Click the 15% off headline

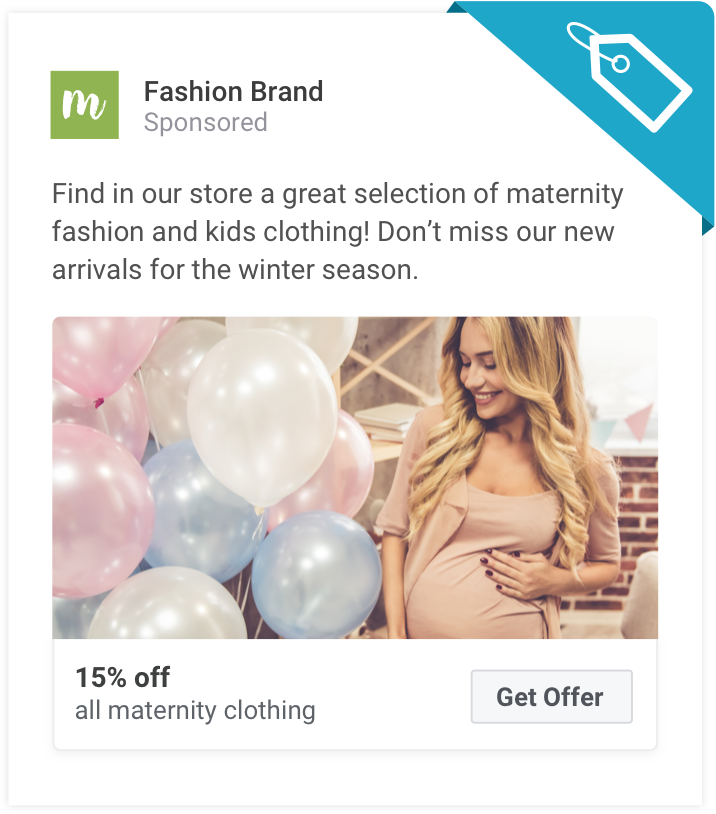pyautogui.click(x=123, y=677)
